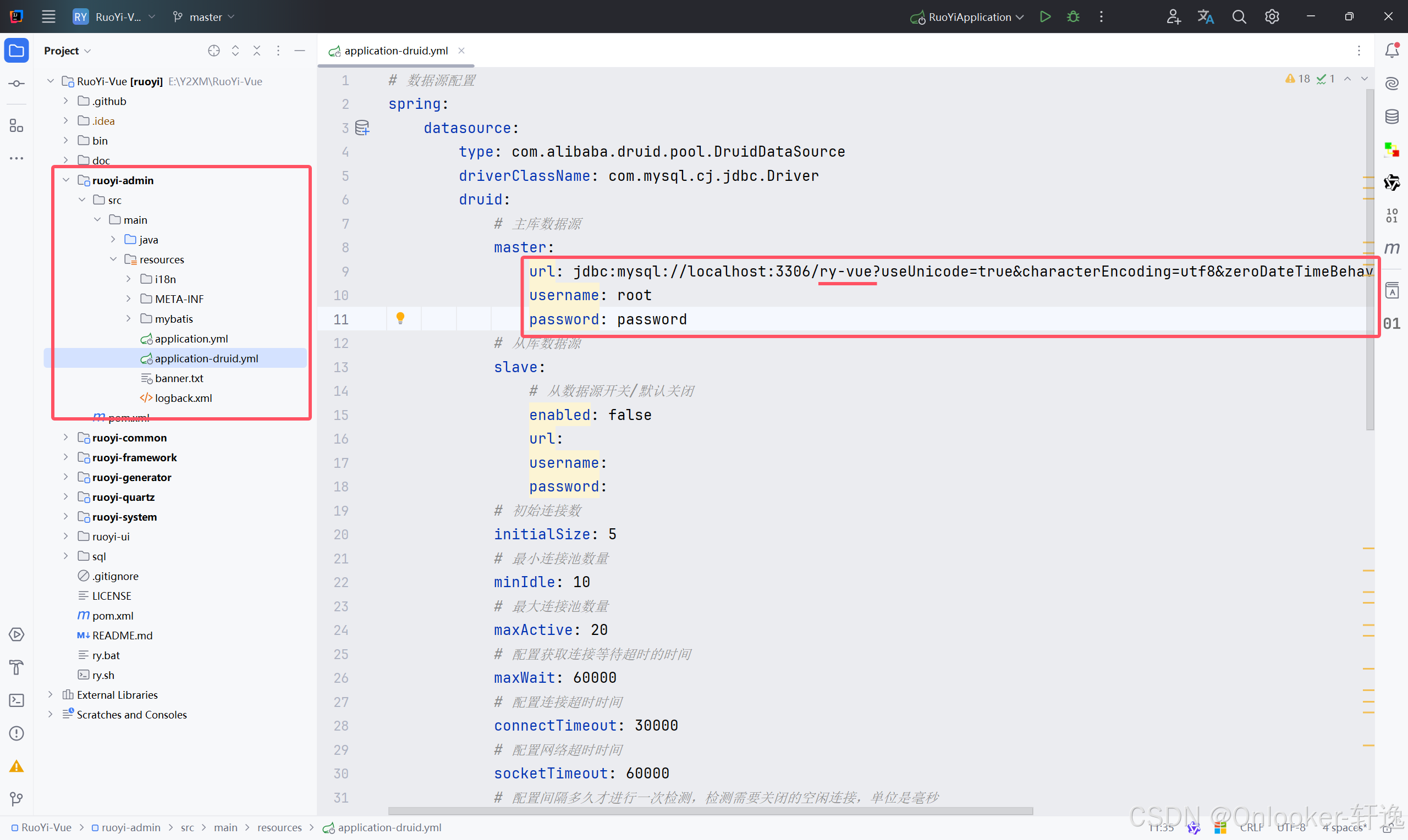
Task: Expand the ruoyi-common module
Action: 66,438
